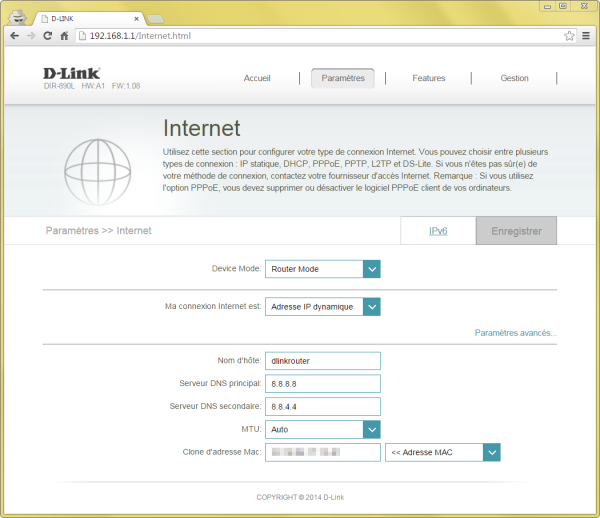Image resolution: width=600 pixels, height=518 pixels.
Task: Expand the MTU dropdown
Action: coord(371,429)
